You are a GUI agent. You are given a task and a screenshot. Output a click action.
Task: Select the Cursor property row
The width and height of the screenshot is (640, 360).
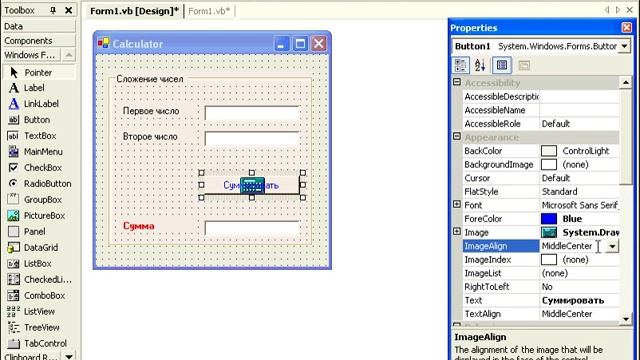click(x=541, y=178)
